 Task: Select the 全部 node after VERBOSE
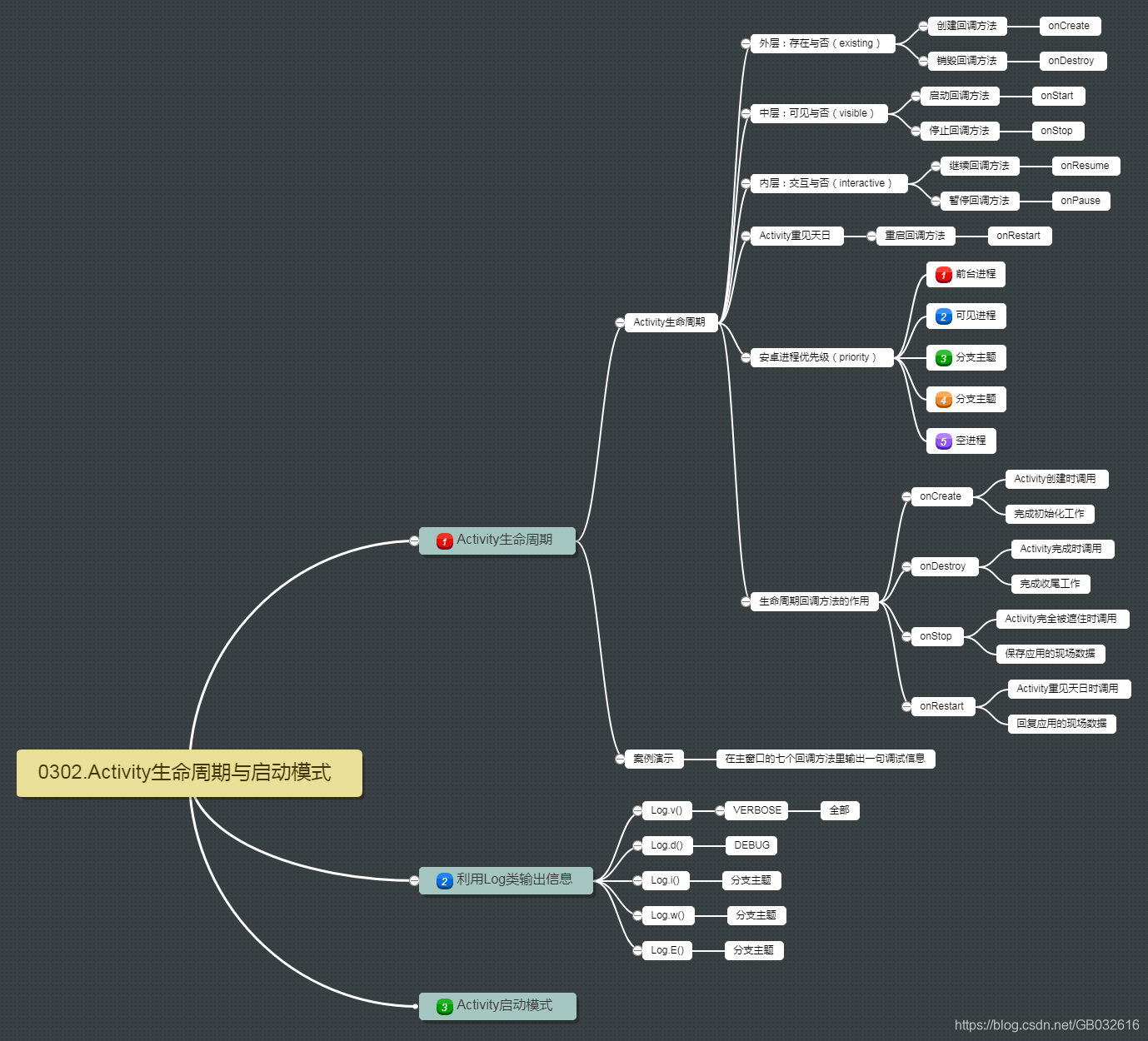tap(840, 810)
